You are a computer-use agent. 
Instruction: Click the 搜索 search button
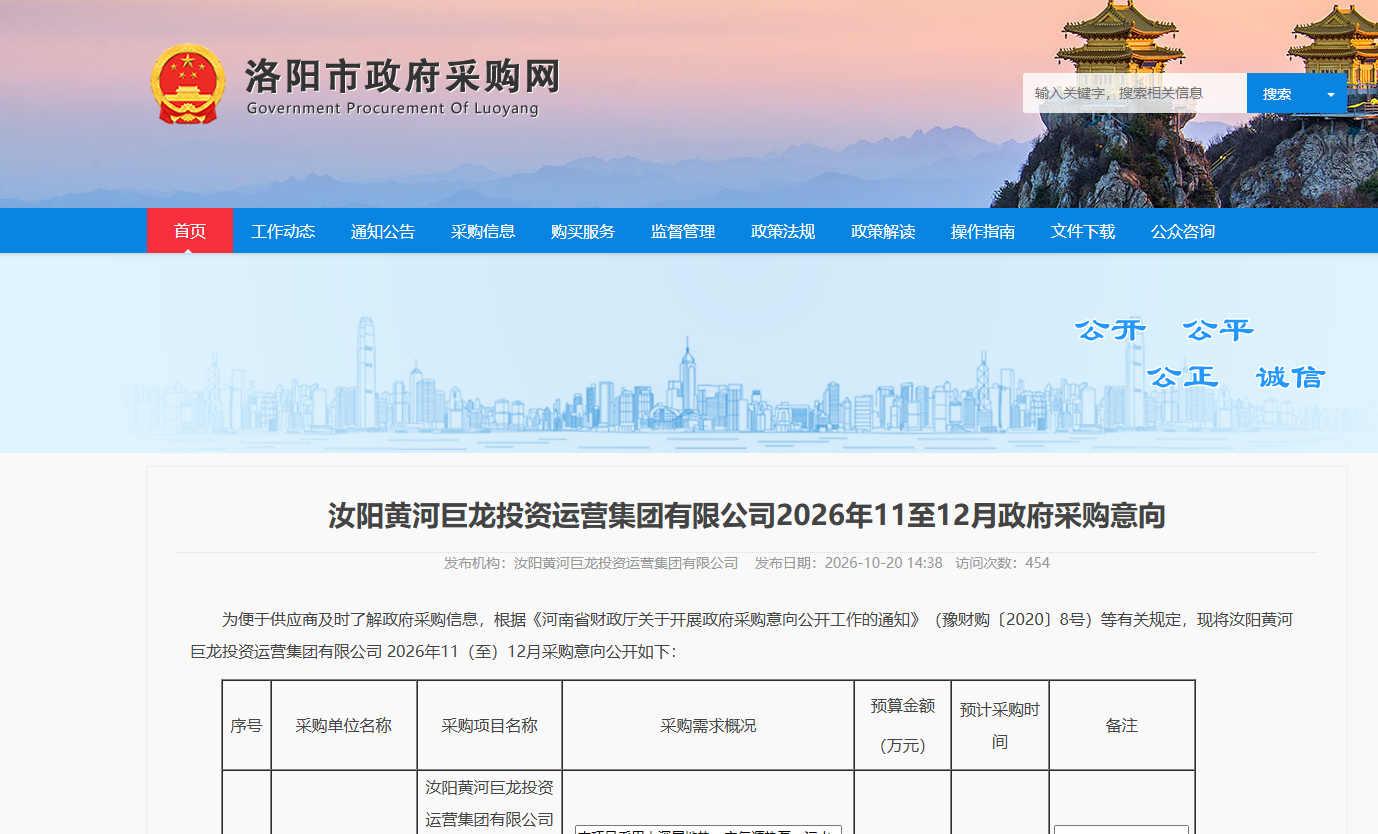point(1278,94)
